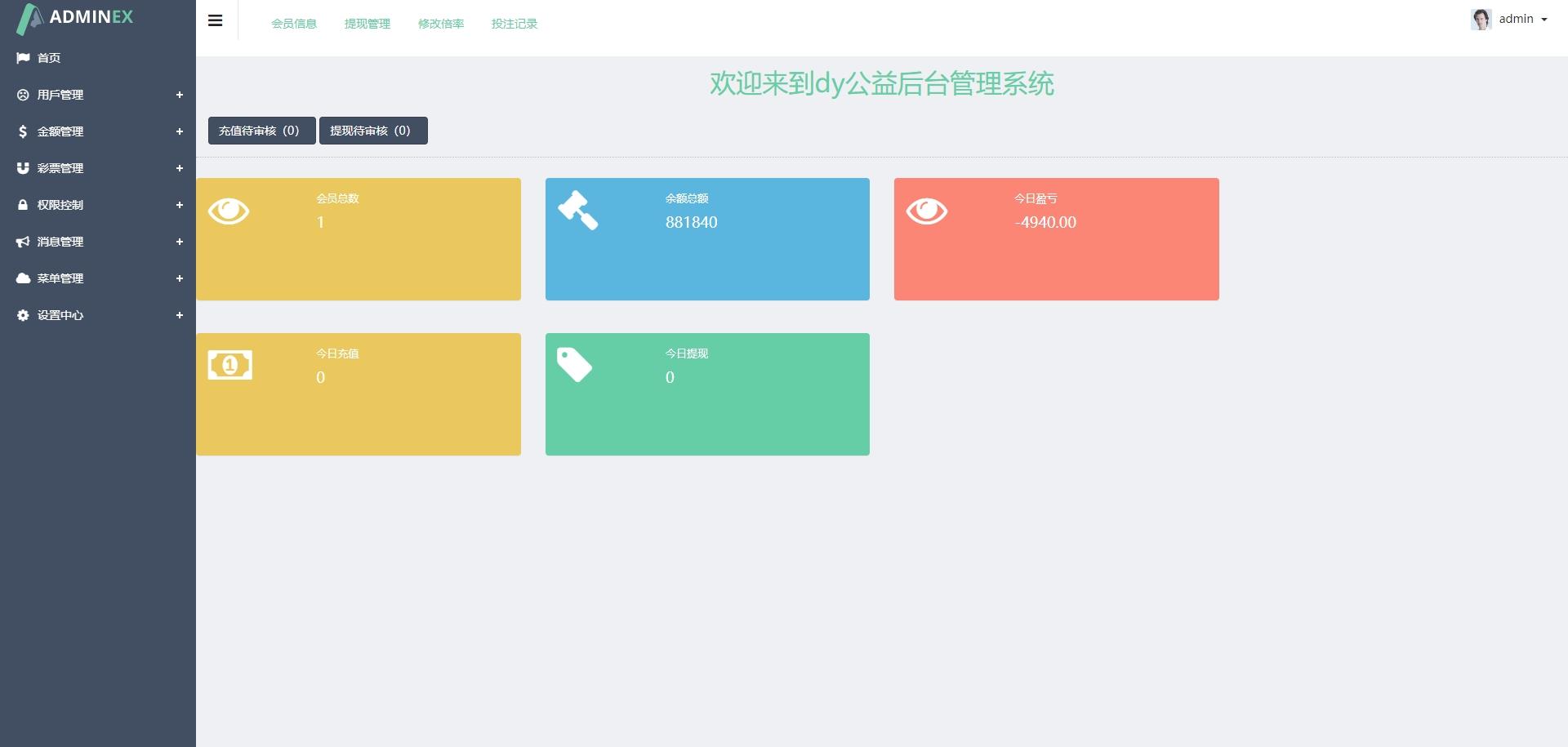Open the admin user dropdown
The height and width of the screenshot is (747, 1568).
pyautogui.click(x=1509, y=20)
